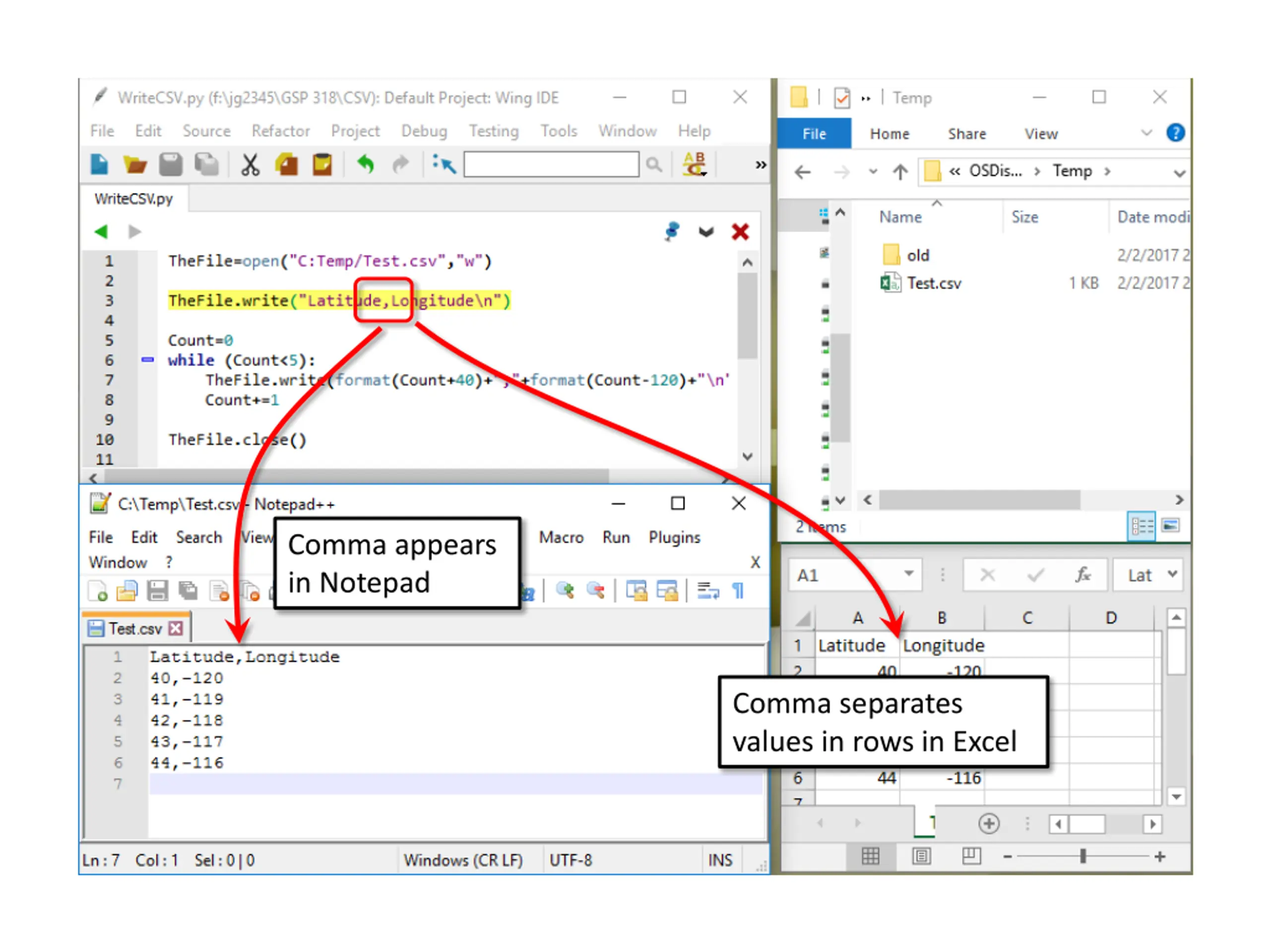
Task: Click the blue pushpin icon in Wing editor
Action: 672,231
